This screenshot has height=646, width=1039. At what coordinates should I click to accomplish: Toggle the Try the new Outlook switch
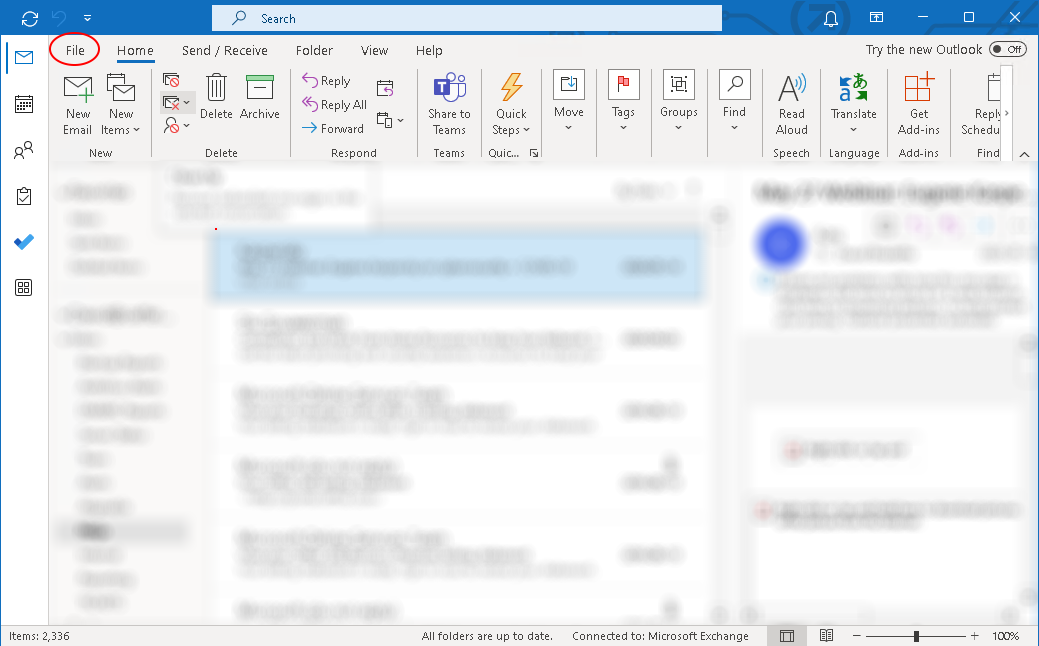tap(1007, 49)
